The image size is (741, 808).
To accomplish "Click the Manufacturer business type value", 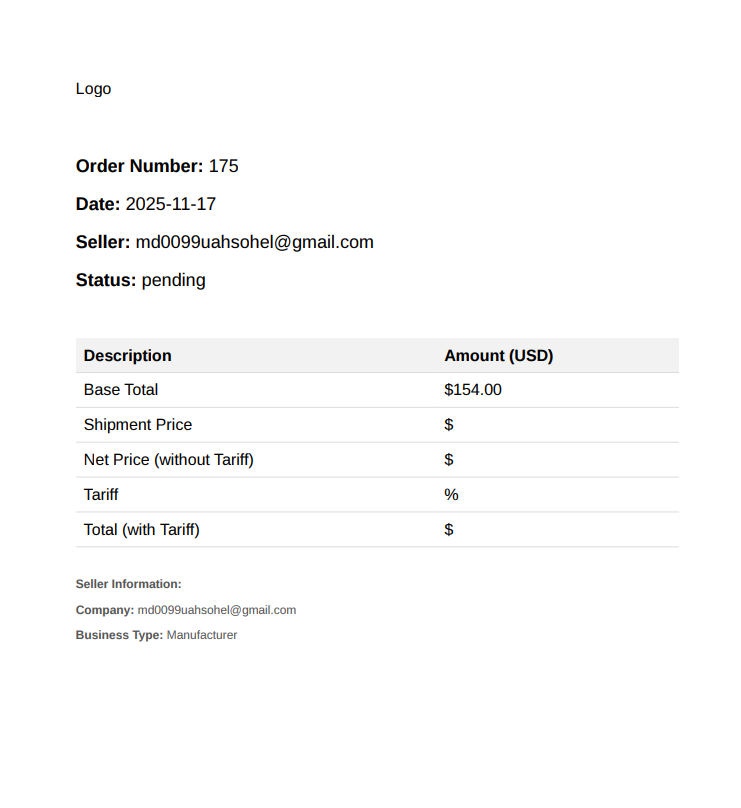I will [x=202, y=635].
